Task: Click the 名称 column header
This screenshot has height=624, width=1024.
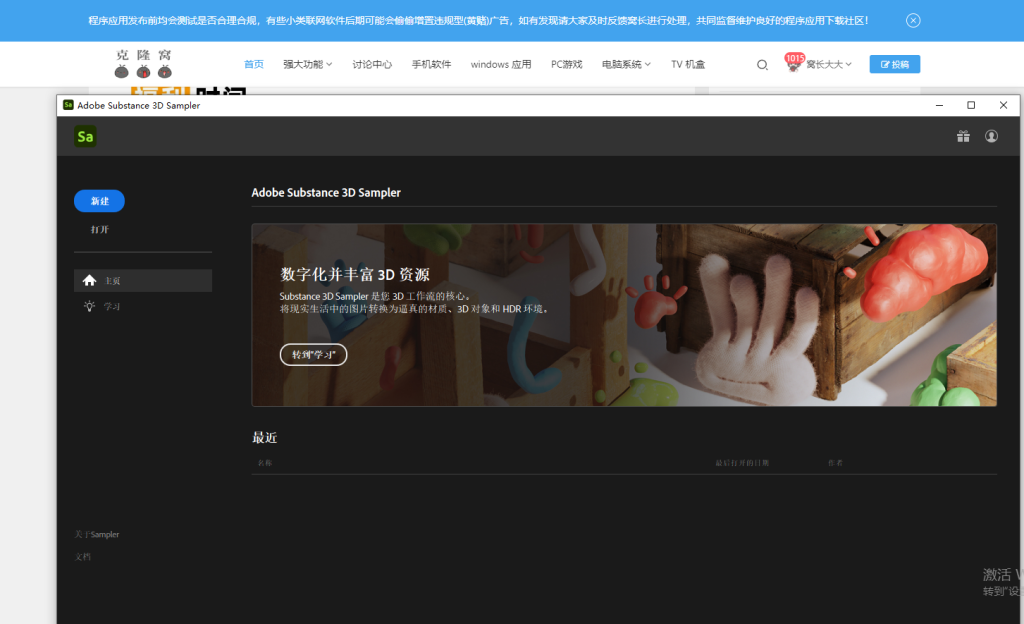Action: click(x=264, y=463)
